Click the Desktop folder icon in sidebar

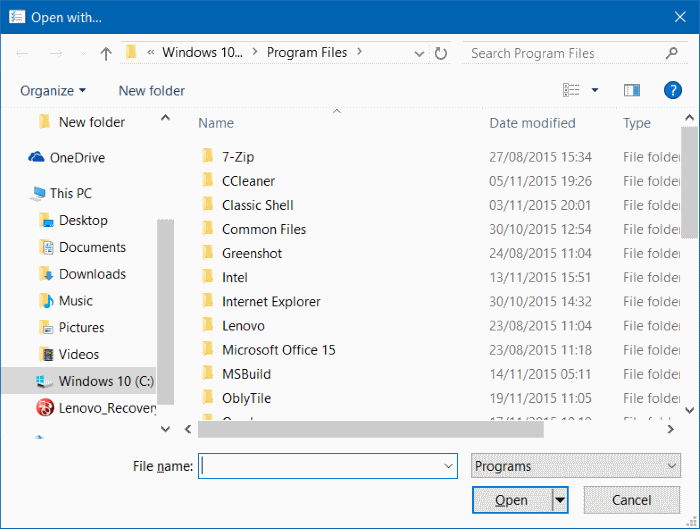point(46,220)
